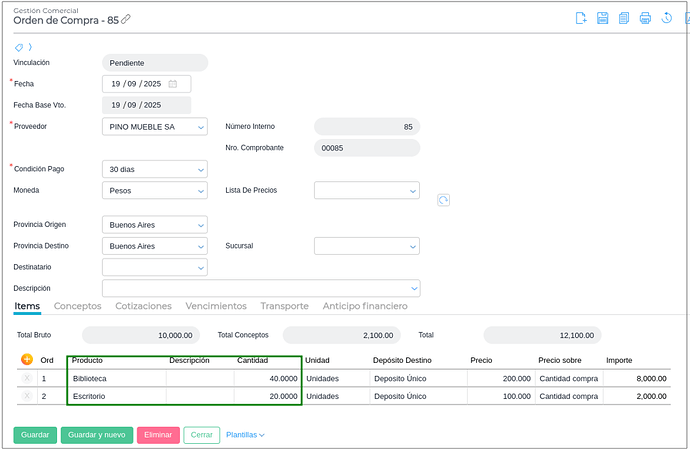This screenshot has width=690, height=449.
Task: Click the attachment clip beside the title
Action: point(126,19)
